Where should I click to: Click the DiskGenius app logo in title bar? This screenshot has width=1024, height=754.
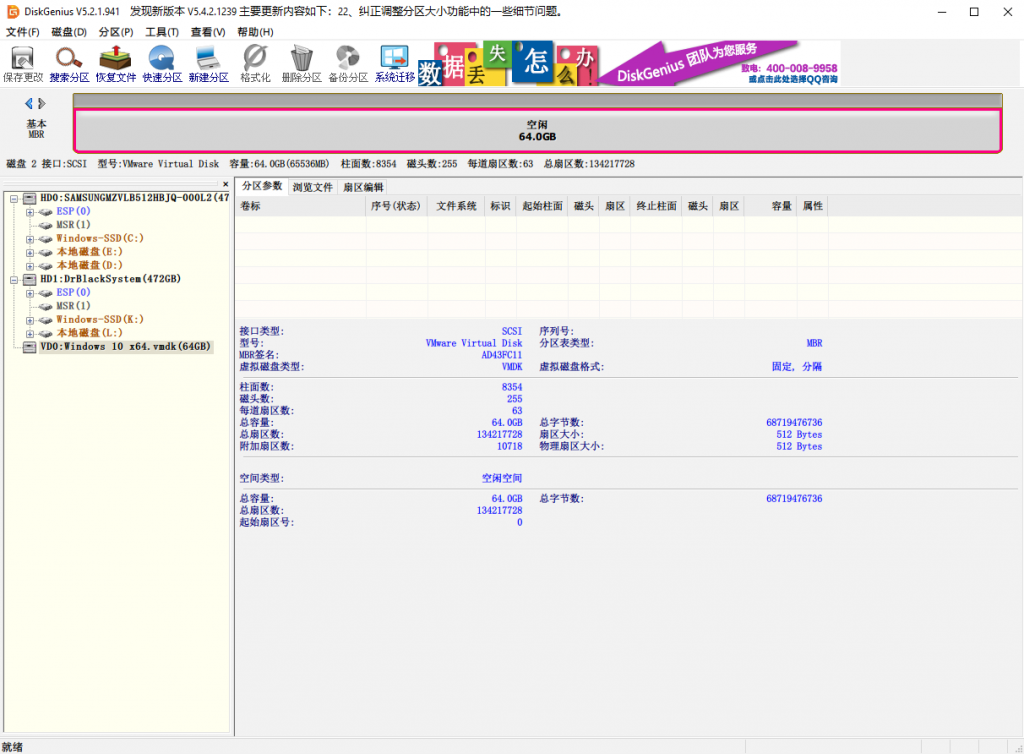(12, 12)
